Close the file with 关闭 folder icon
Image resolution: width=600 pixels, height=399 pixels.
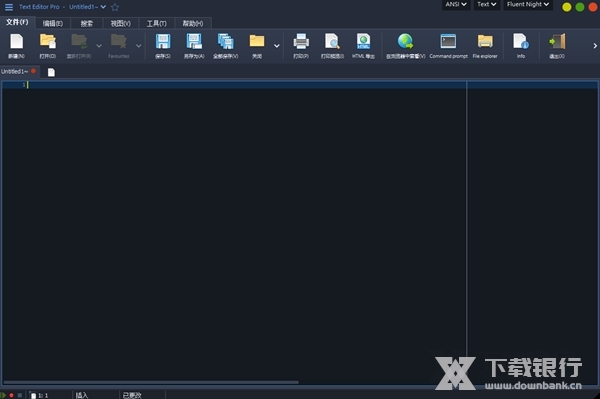257,41
